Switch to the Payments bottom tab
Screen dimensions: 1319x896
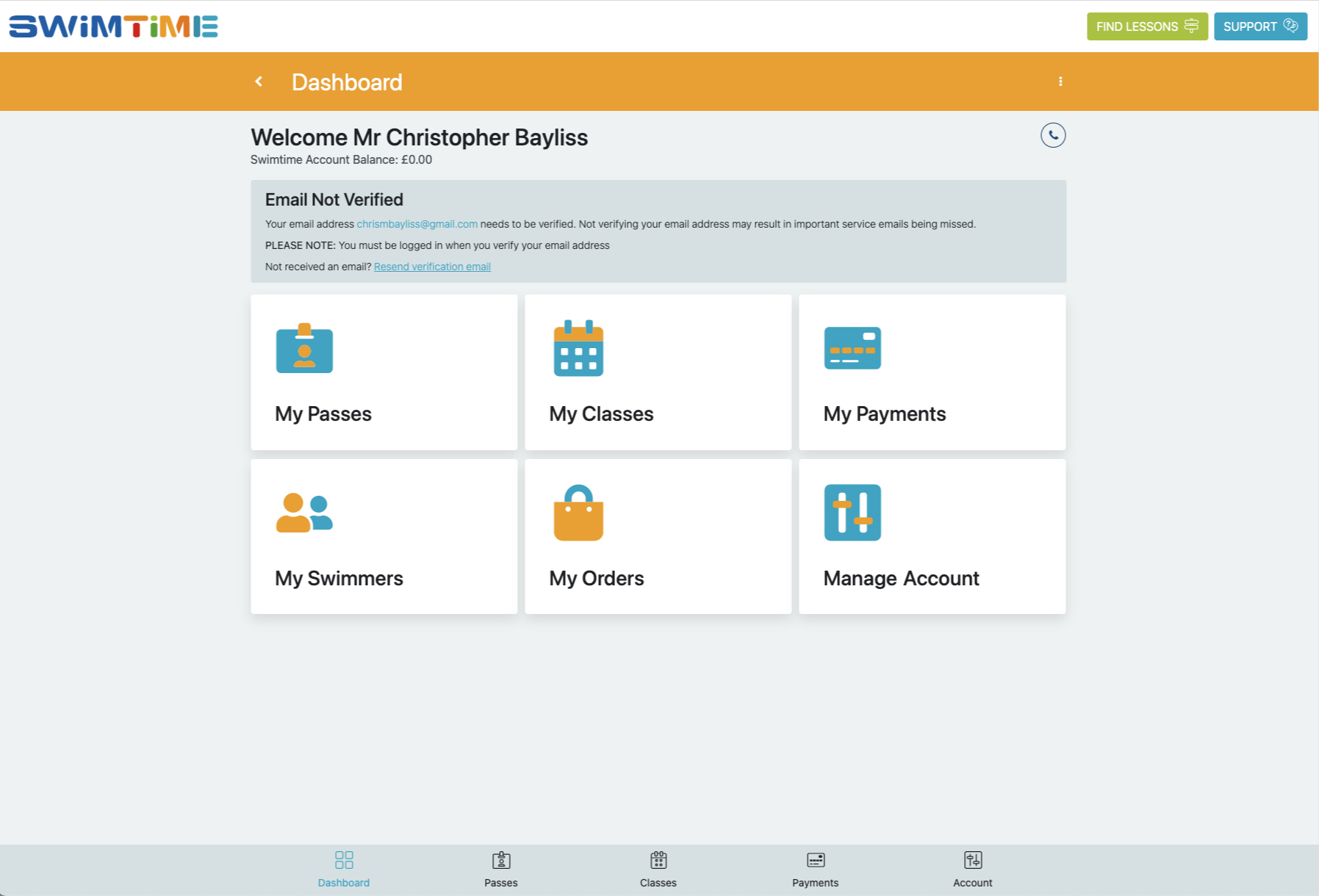pos(816,870)
